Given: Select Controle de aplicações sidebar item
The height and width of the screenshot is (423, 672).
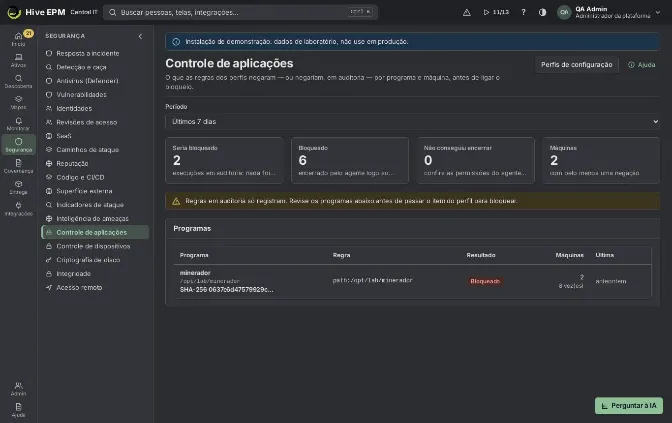Looking at the screenshot, I should 95,232.
